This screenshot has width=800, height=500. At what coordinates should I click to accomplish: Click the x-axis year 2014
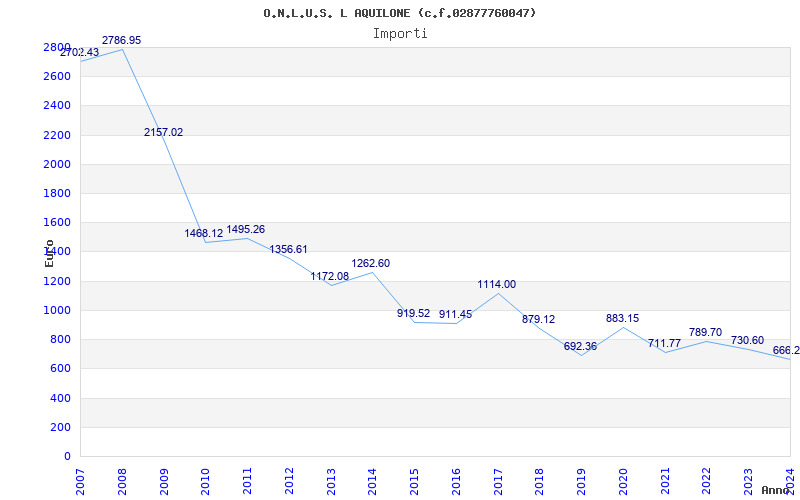(372, 482)
